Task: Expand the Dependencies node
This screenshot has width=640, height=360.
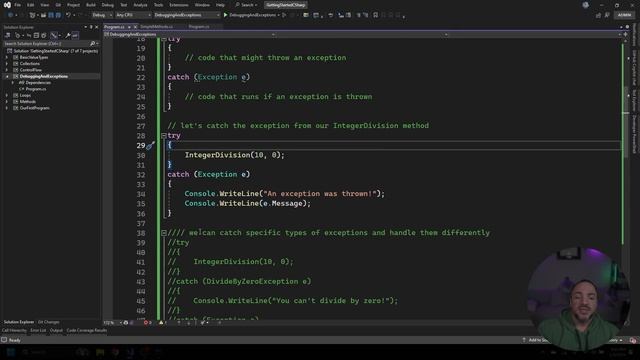Action: 13,82
